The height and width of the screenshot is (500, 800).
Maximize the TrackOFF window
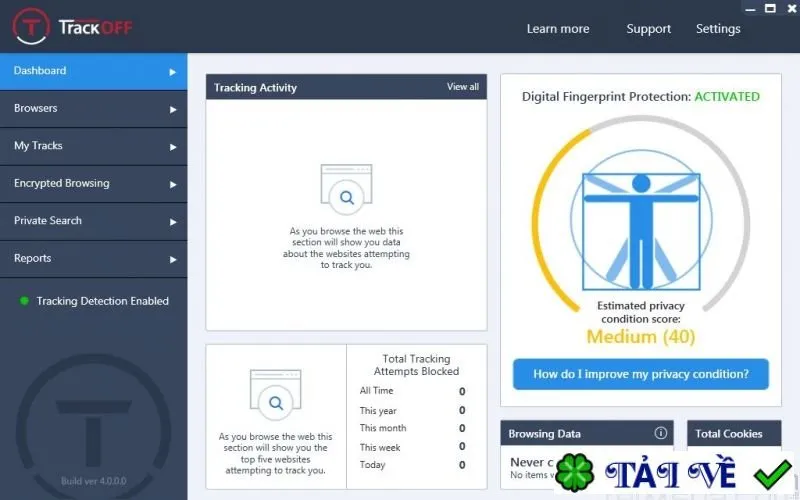click(770, 8)
